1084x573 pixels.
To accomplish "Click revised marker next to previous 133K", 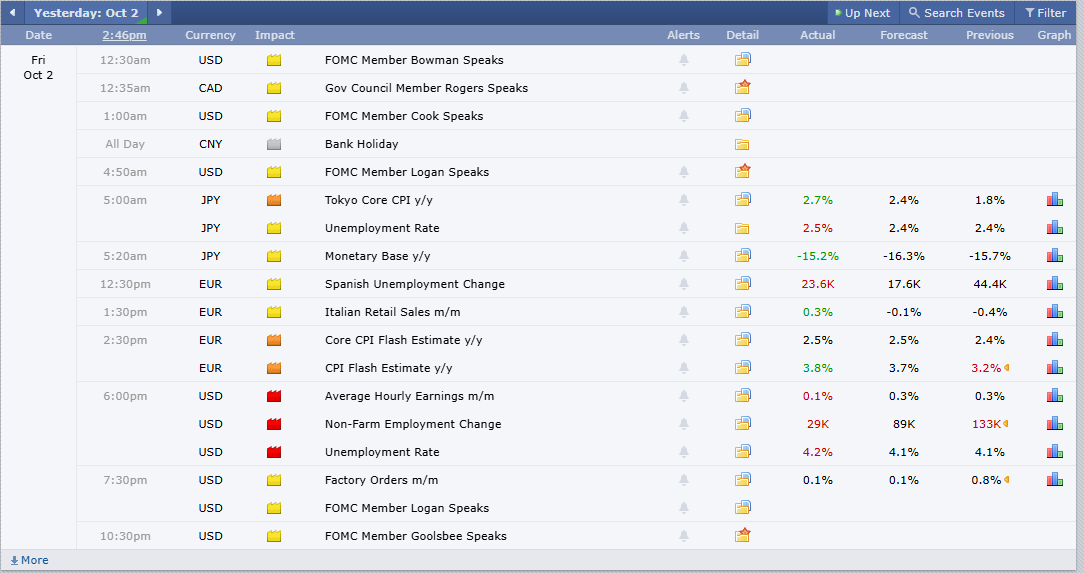I will (x=1006, y=424).
